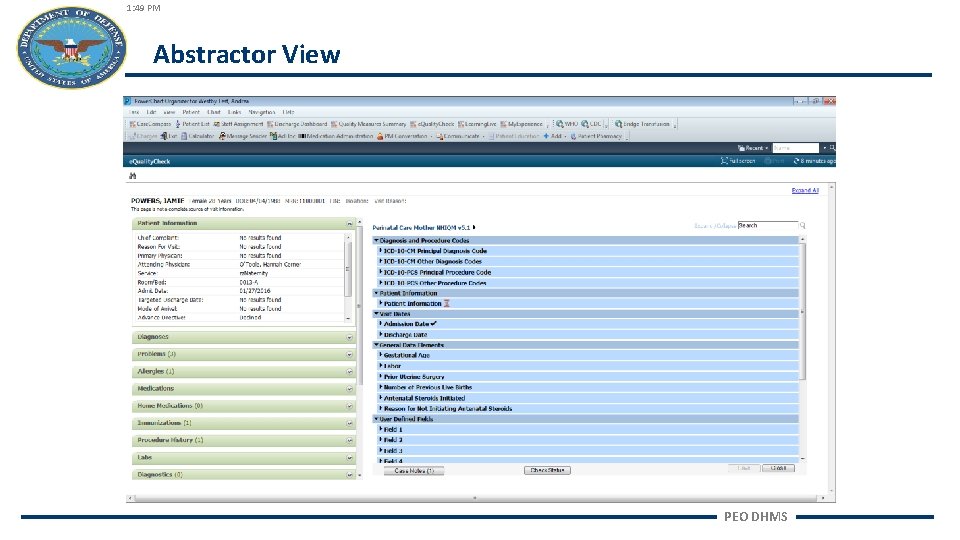Screen dimensions: 960x540
Task: Open the Calculator tool
Action: 197,136
